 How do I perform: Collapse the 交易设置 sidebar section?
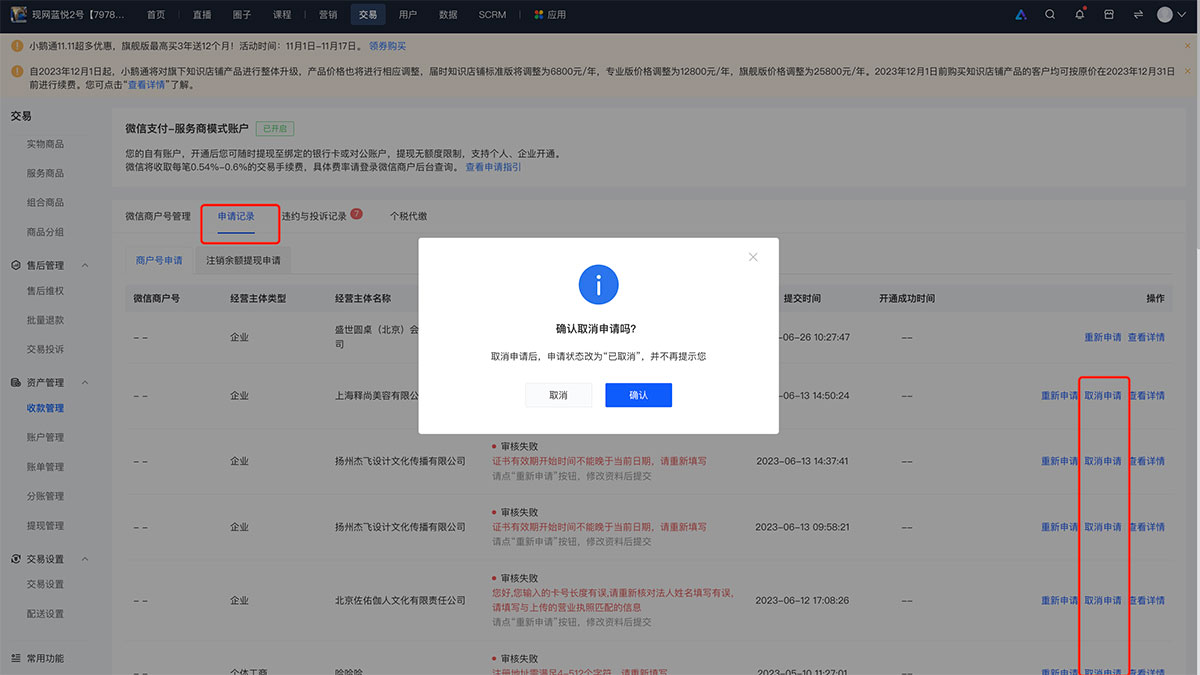tap(85, 559)
